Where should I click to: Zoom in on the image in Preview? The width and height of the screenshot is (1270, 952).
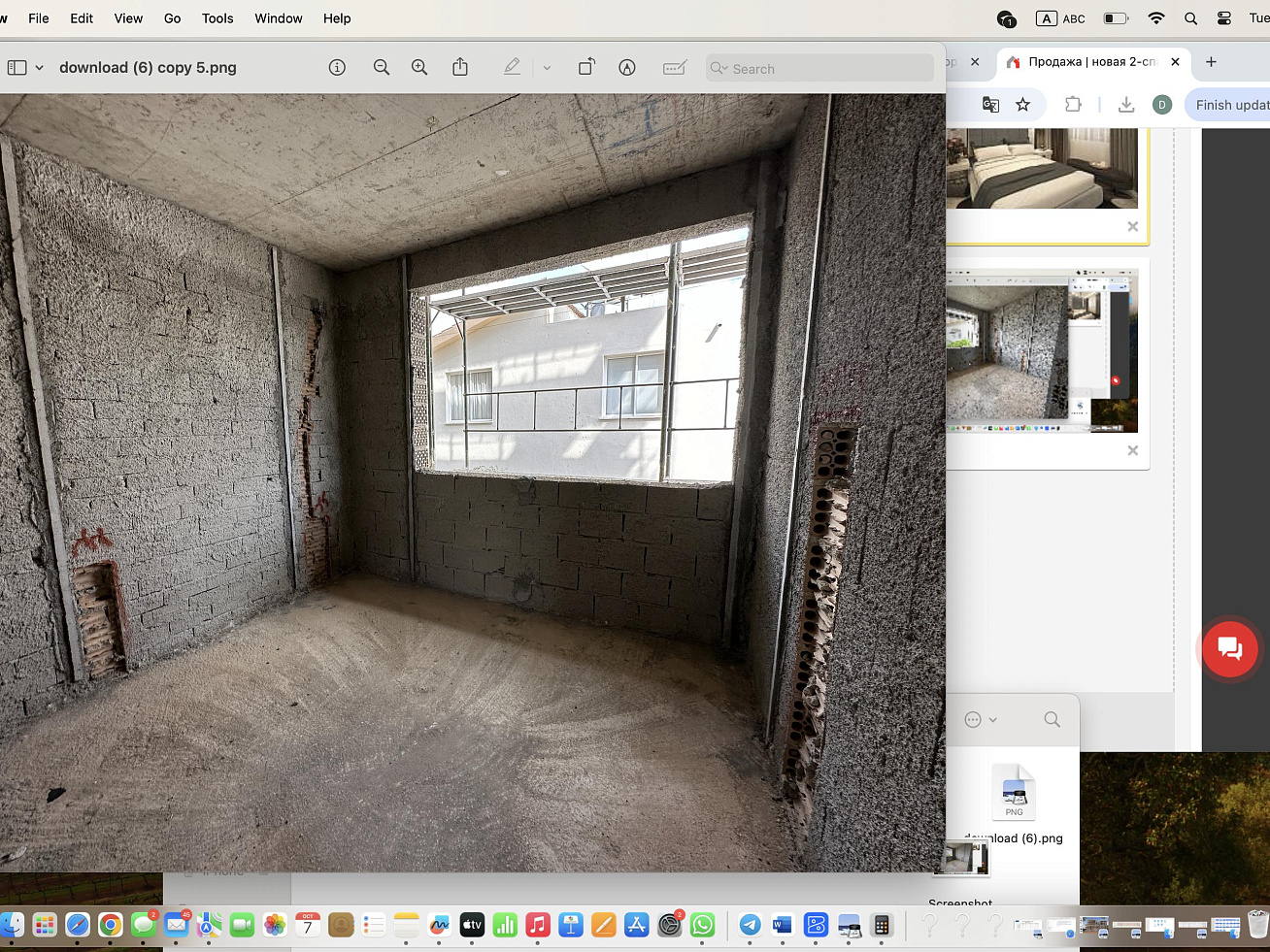(419, 68)
